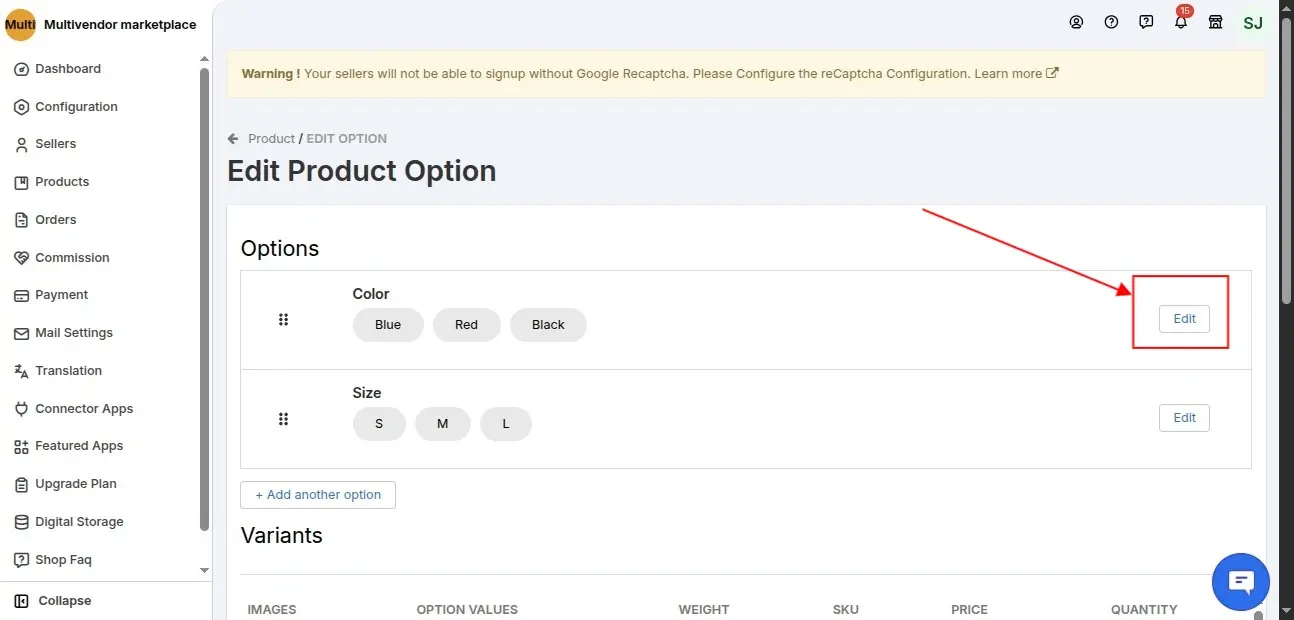
Task: Open Mail Settings in the sidebar
Action: [73, 333]
